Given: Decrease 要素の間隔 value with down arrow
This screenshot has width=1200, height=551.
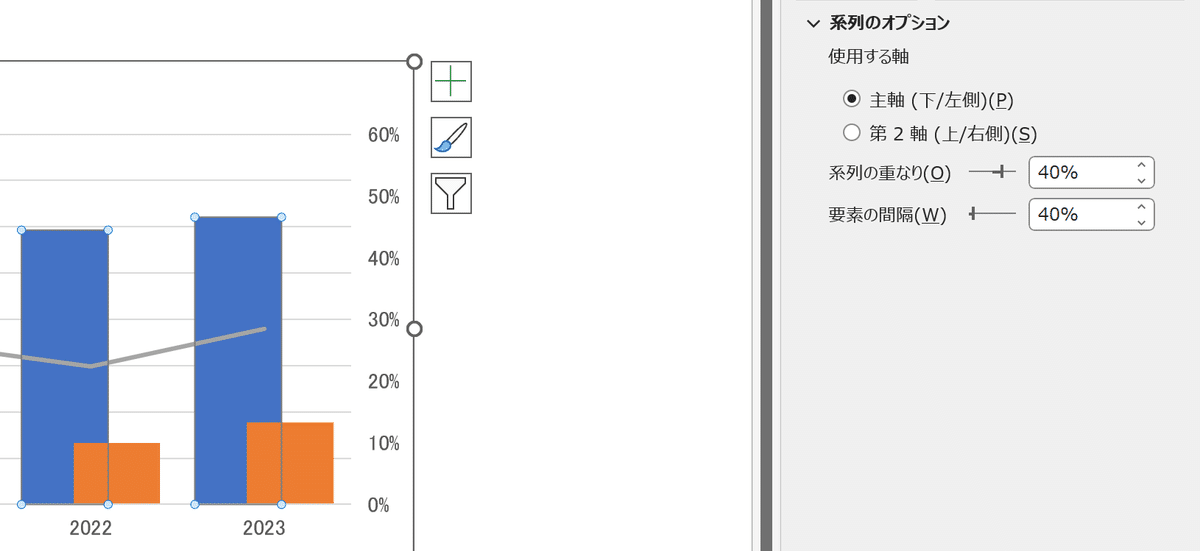Looking at the screenshot, I should (x=1141, y=222).
